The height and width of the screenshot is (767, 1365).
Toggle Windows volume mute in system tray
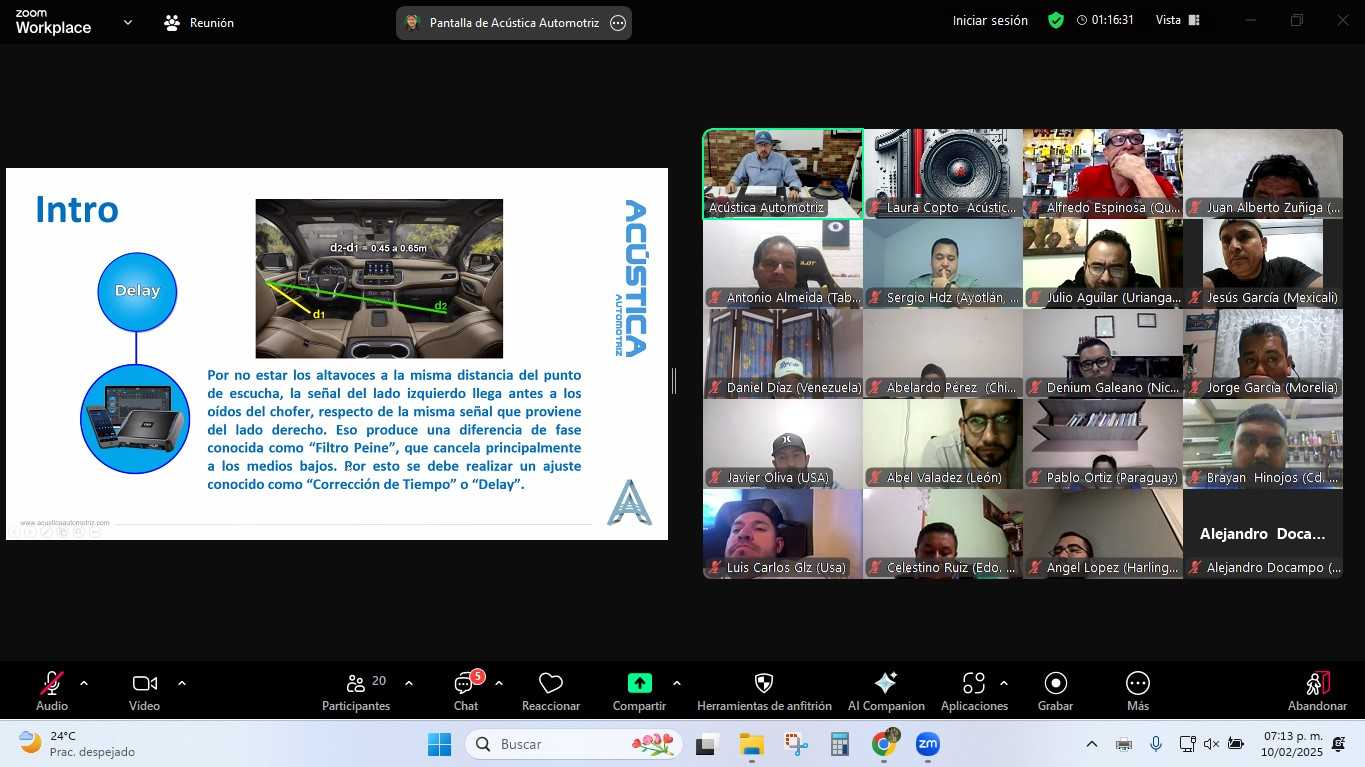tap(1211, 744)
